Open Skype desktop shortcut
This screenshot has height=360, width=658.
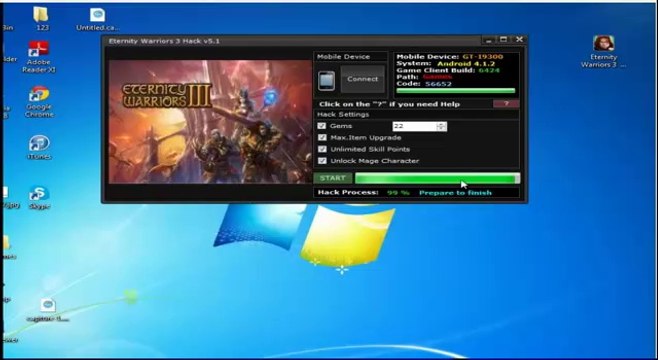coord(39,197)
